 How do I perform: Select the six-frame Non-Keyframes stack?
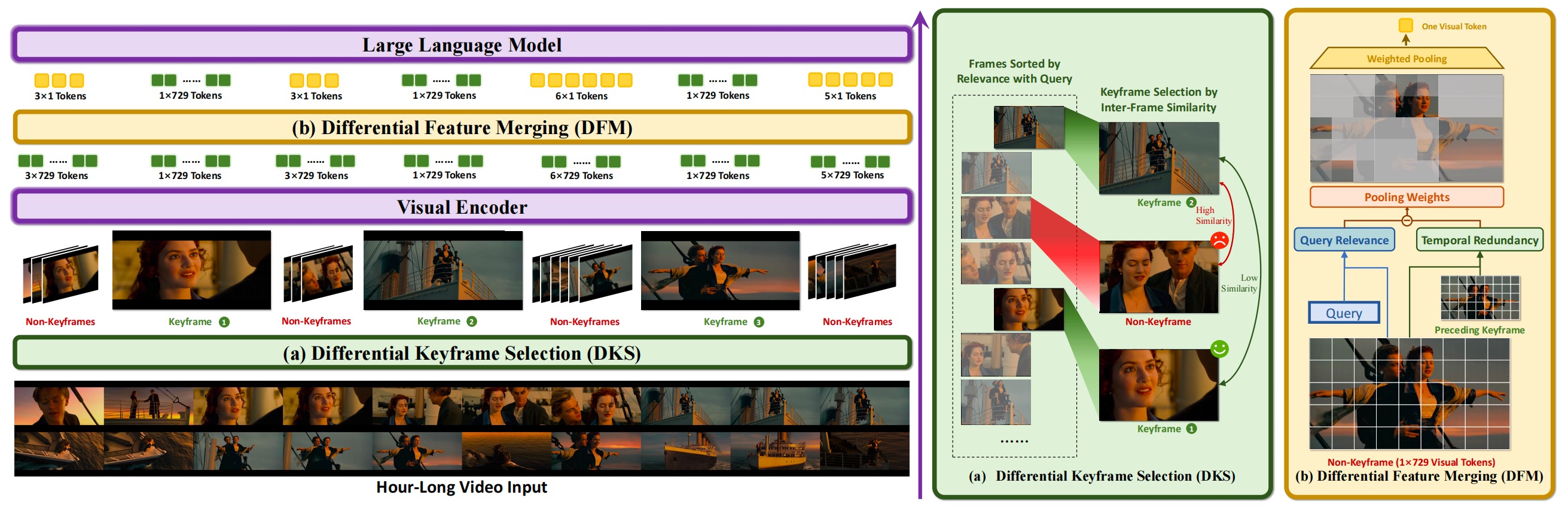click(x=582, y=273)
